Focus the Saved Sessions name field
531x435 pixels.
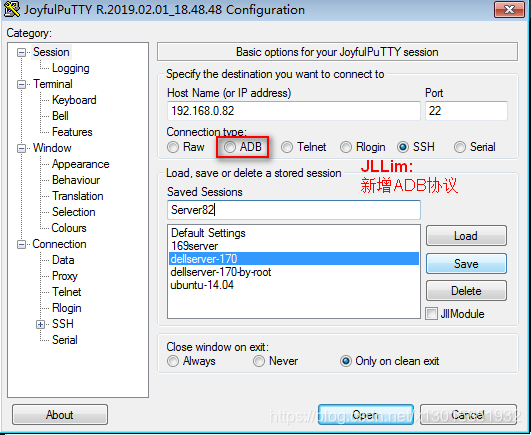(x=294, y=210)
